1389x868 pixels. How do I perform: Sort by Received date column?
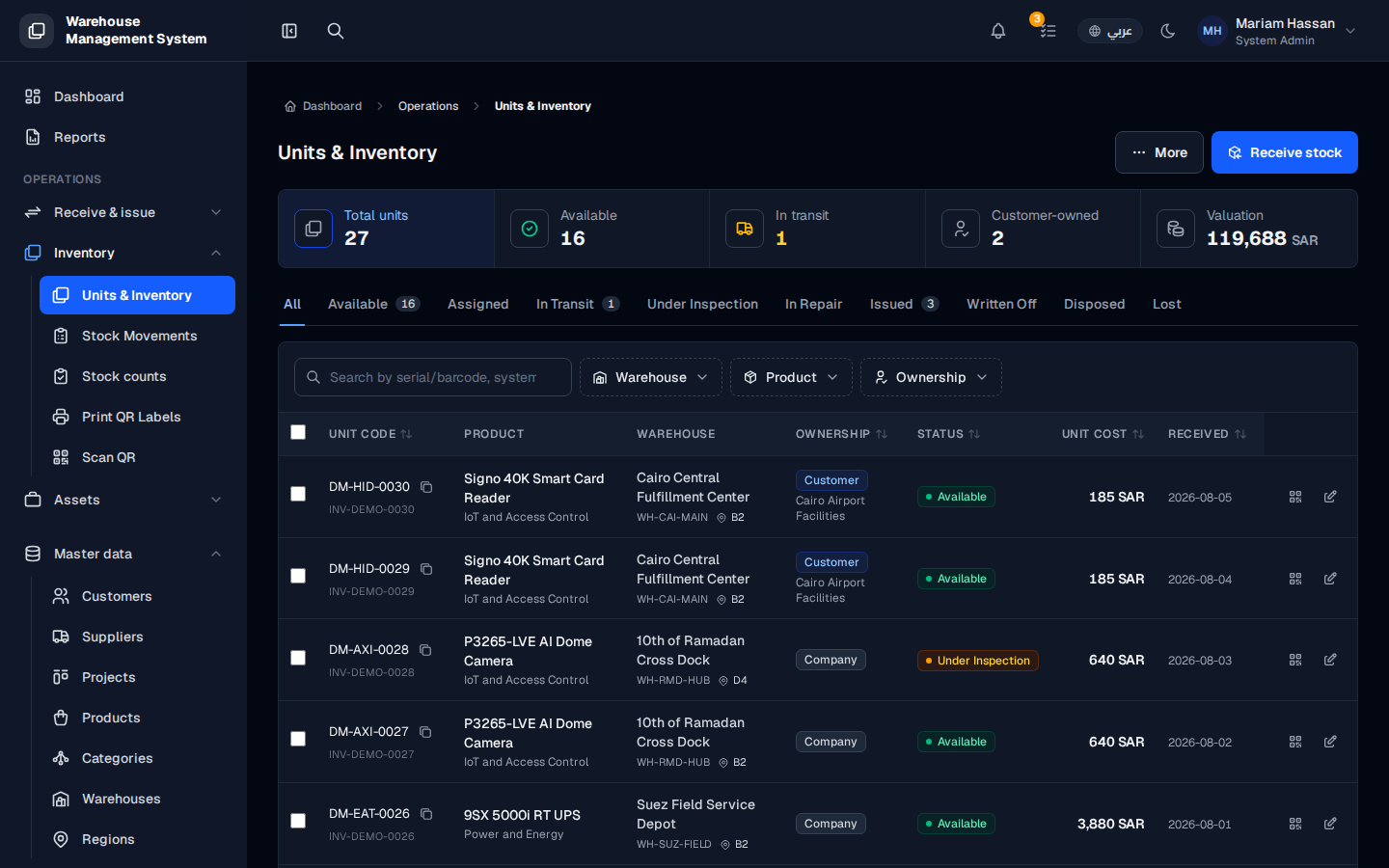click(1207, 434)
